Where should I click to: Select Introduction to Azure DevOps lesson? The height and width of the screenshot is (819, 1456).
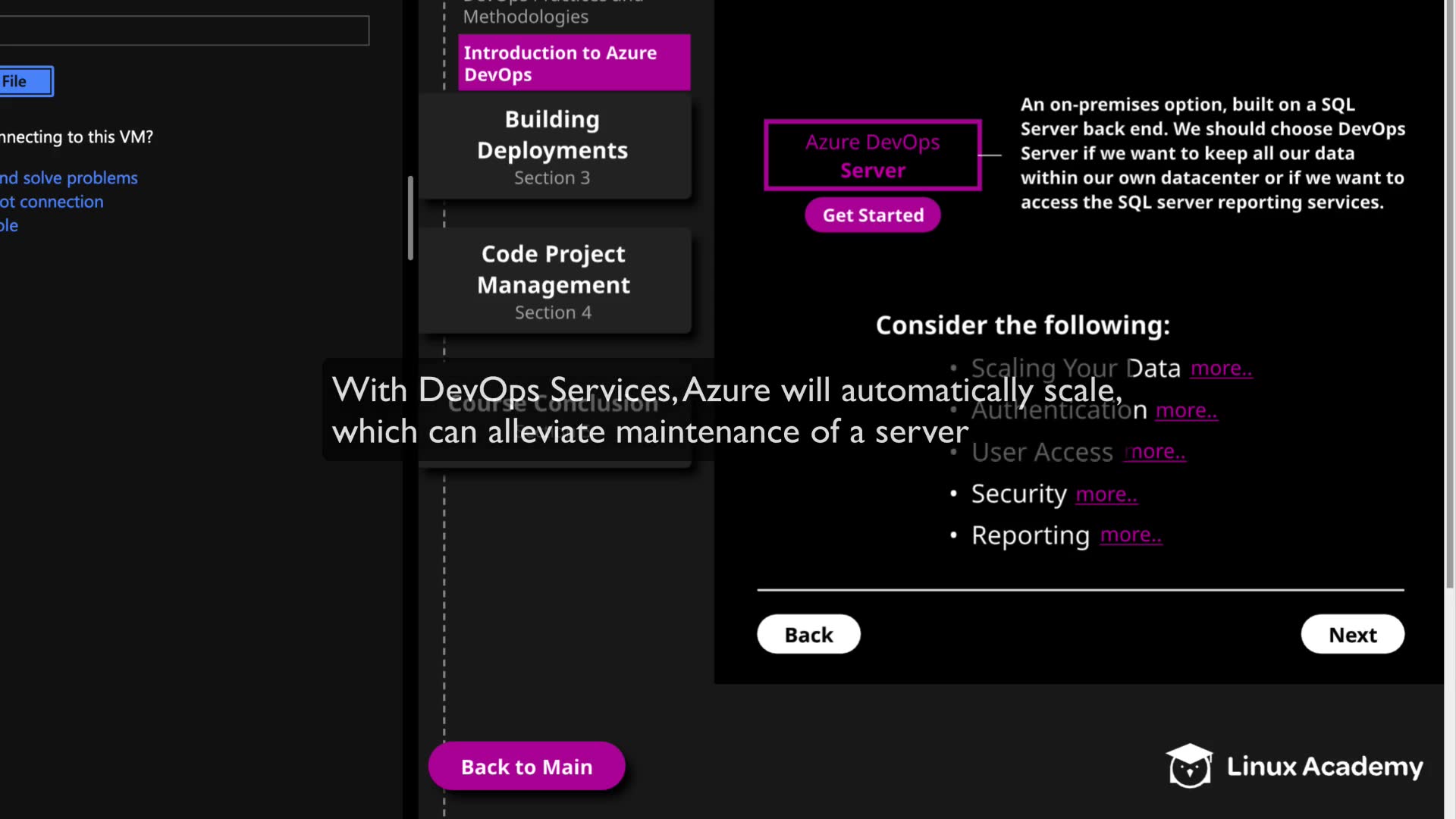tap(574, 64)
